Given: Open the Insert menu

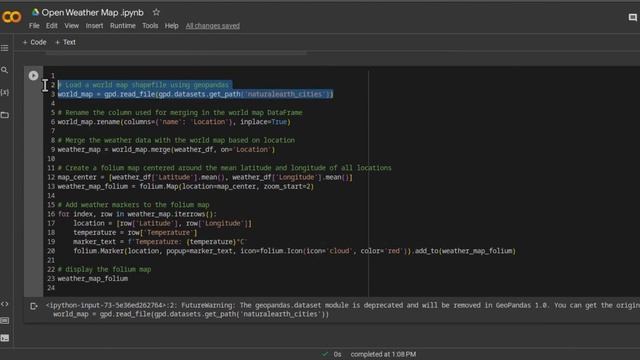Looking at the screenshot, I should pyautogui.click(x=94, y=26).
